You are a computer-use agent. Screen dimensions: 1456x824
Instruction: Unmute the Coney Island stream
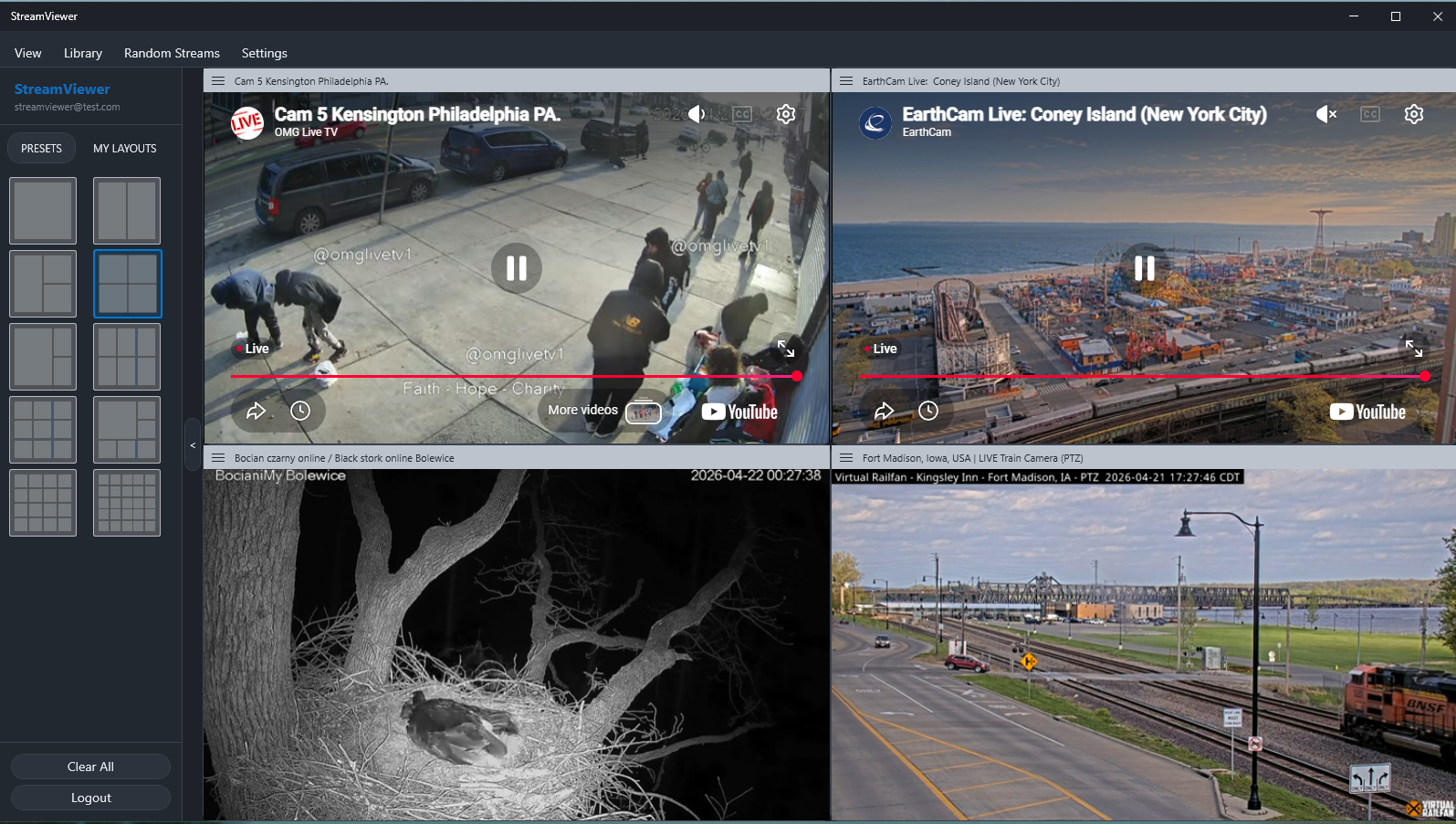(1326, 114)
